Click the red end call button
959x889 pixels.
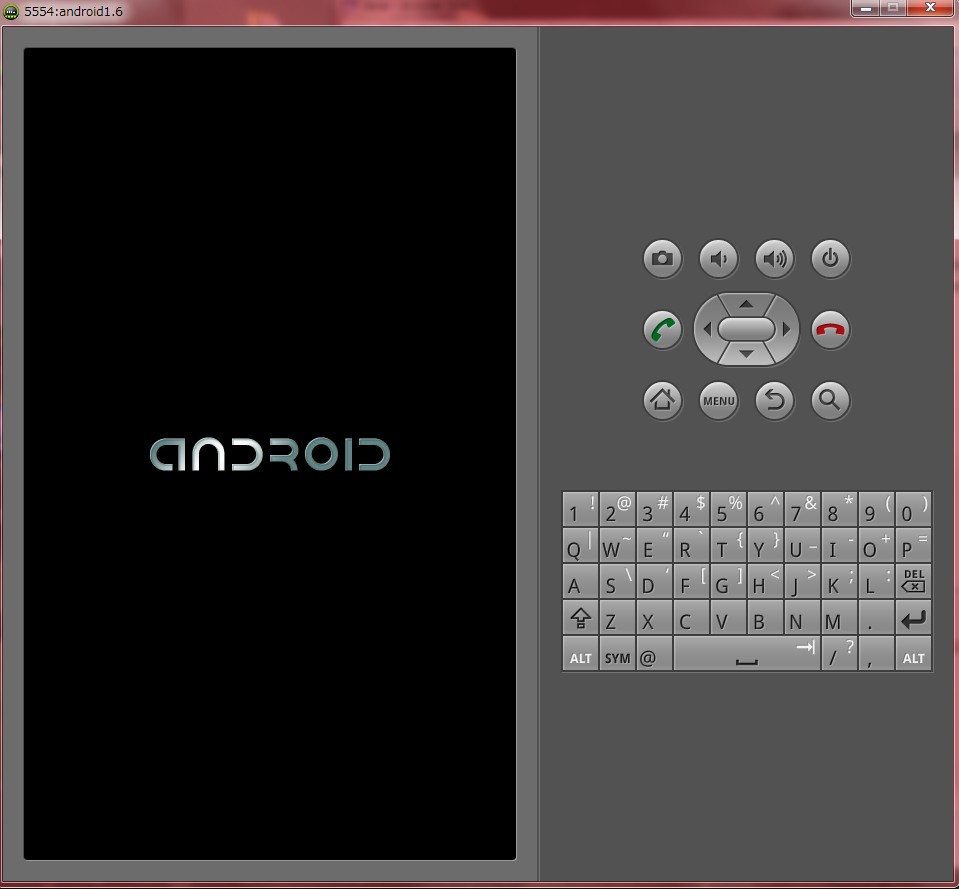[x=830, y=330]
